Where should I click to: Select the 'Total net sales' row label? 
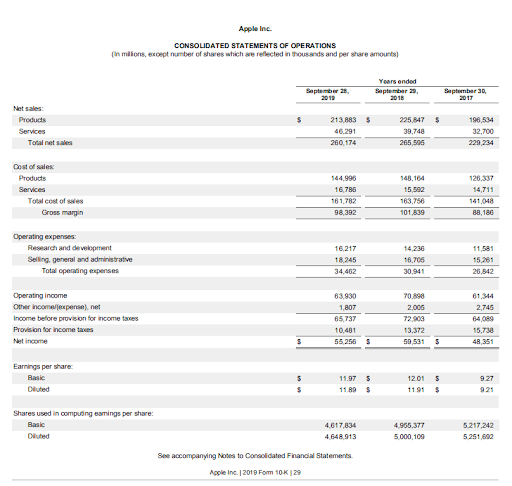(50, 143)
